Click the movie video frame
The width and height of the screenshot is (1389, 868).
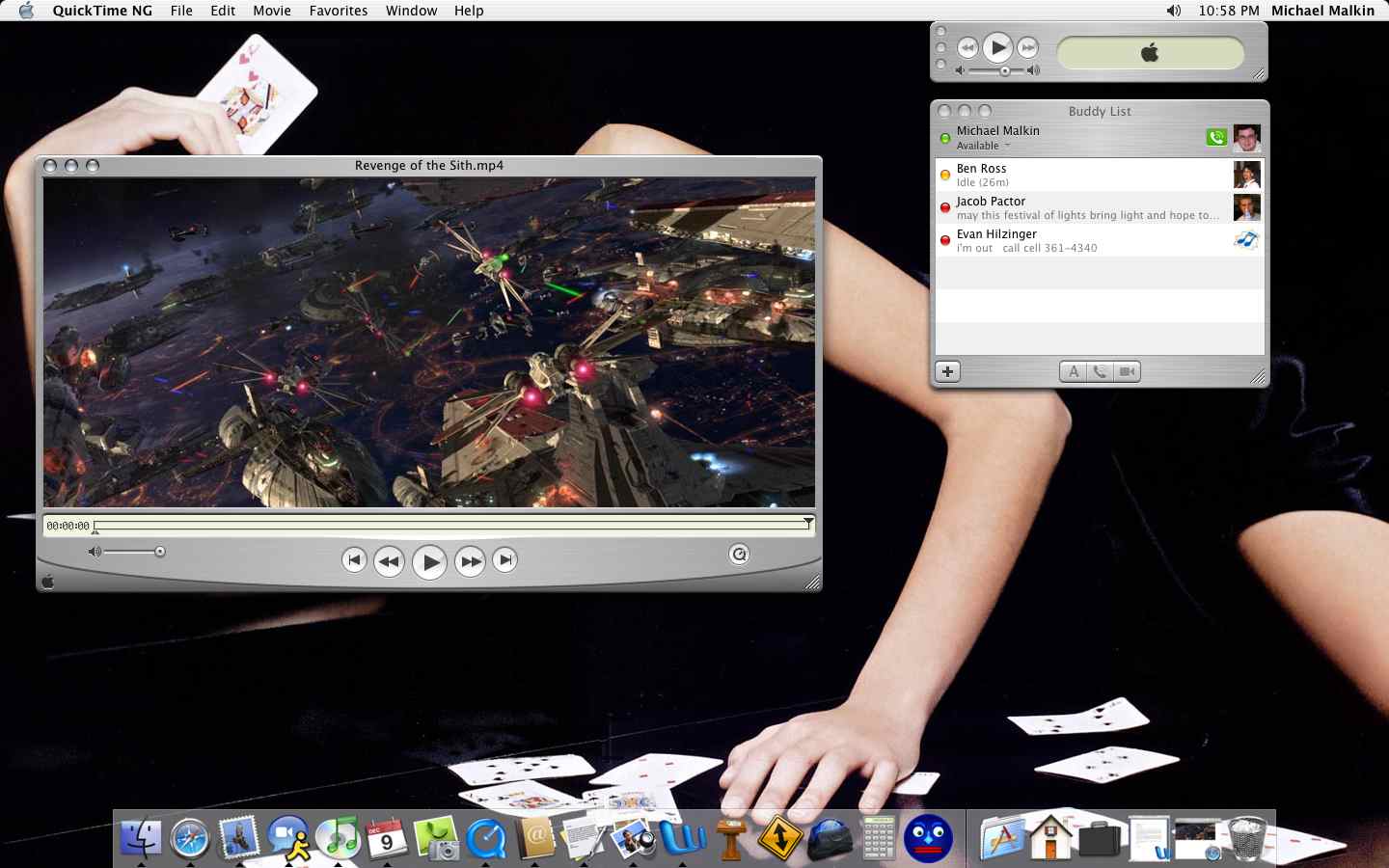click(429, 342)
